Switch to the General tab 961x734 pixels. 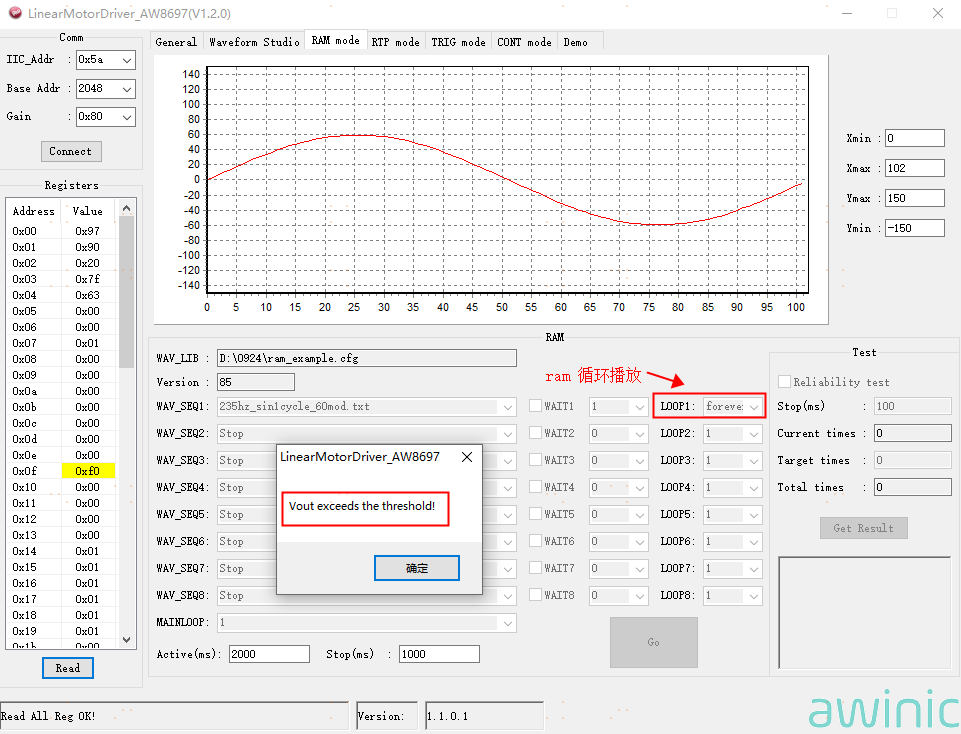click(176, 42)
